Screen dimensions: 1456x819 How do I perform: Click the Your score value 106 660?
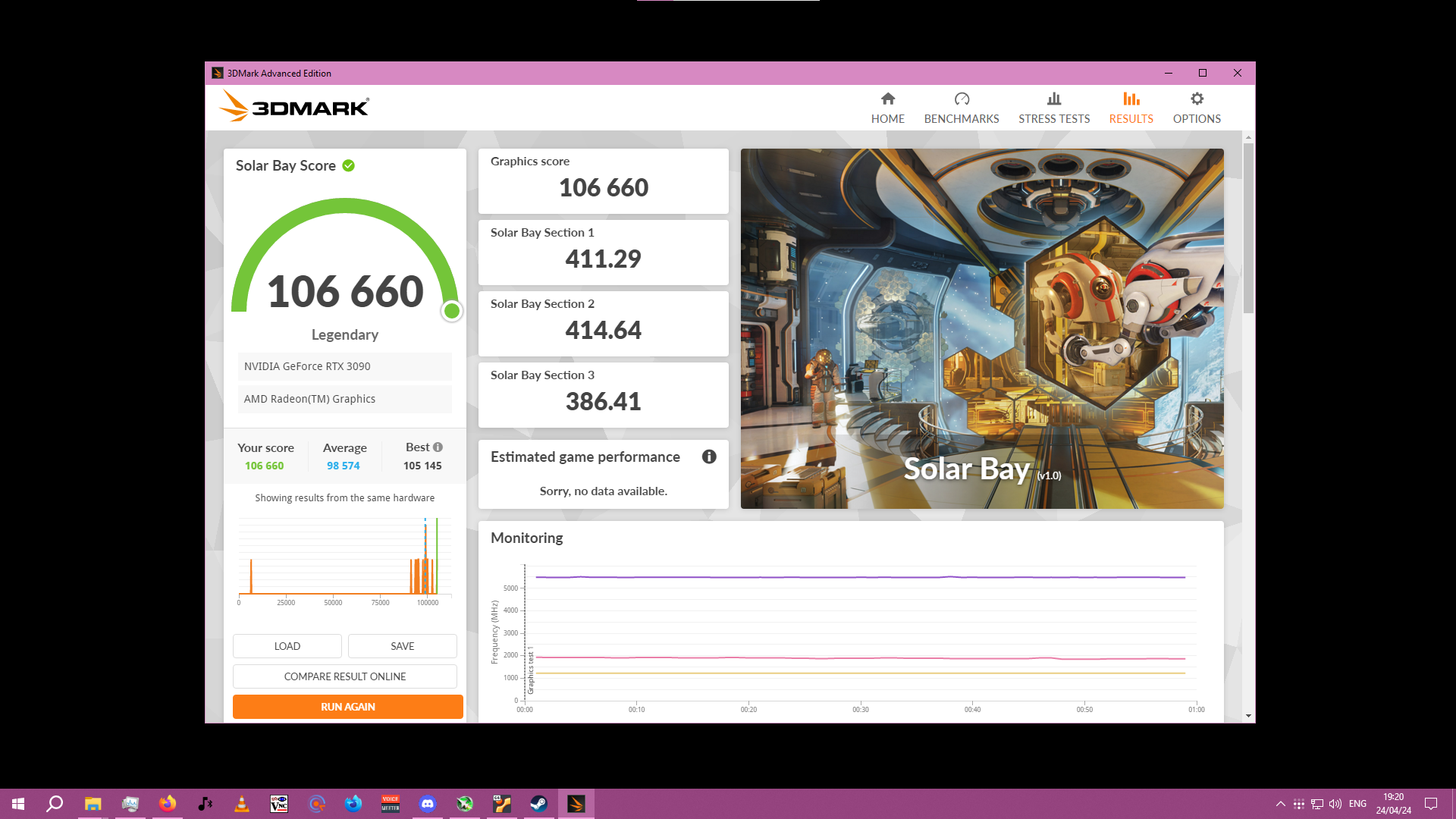(x=265, y=466)
